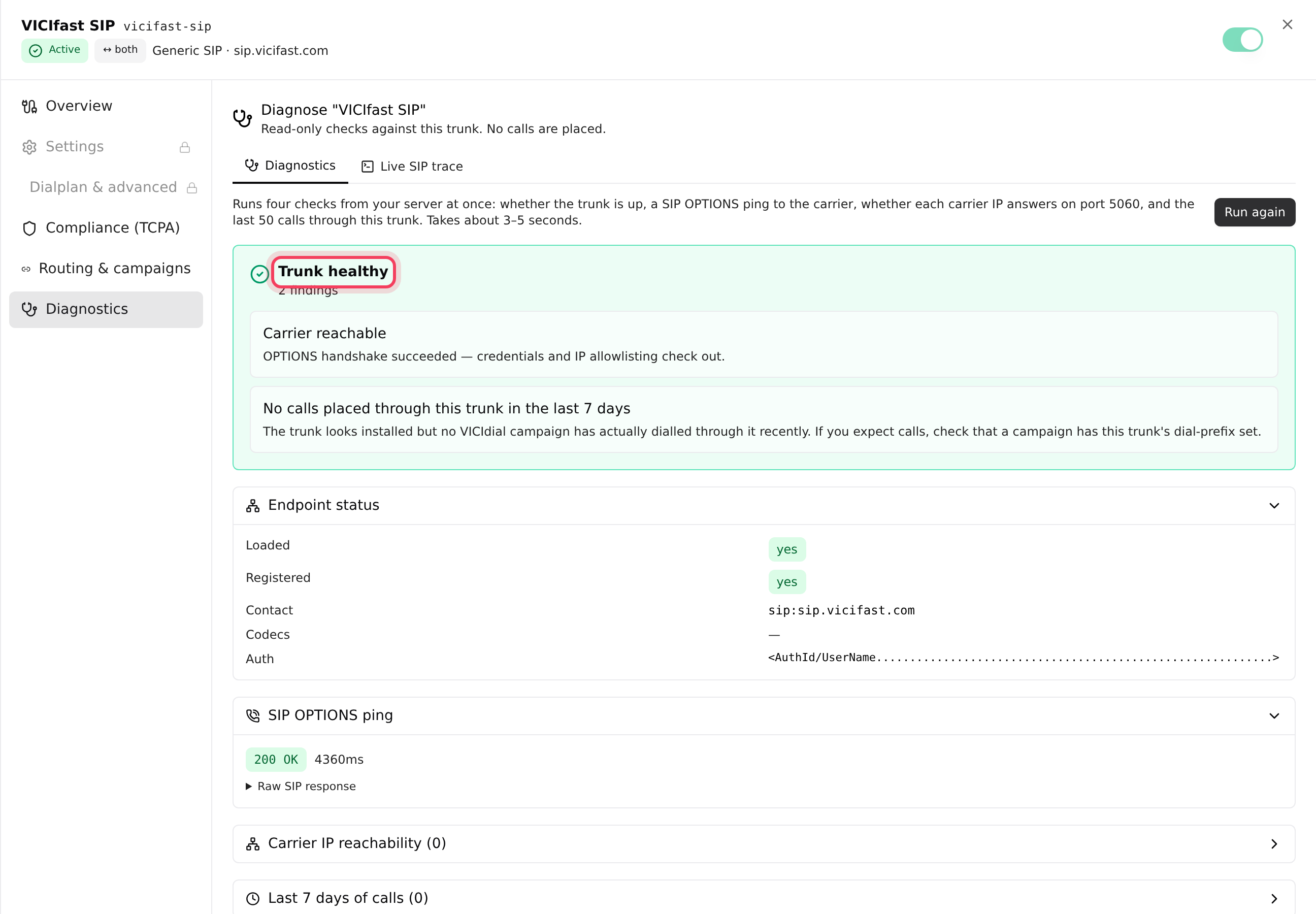Select Diagnostics in the sidebar

(106, 309)
